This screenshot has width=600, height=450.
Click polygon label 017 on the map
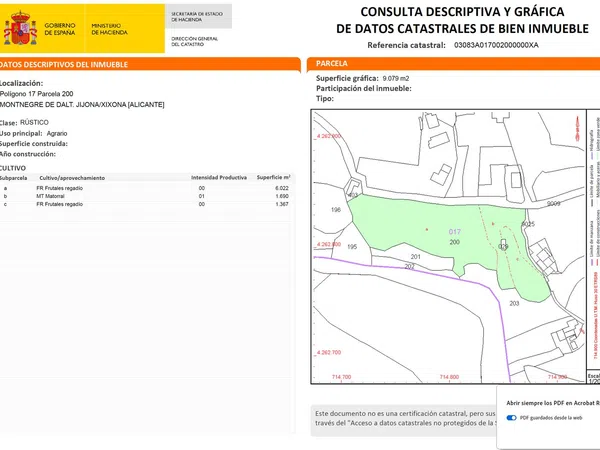coord(455,232)
